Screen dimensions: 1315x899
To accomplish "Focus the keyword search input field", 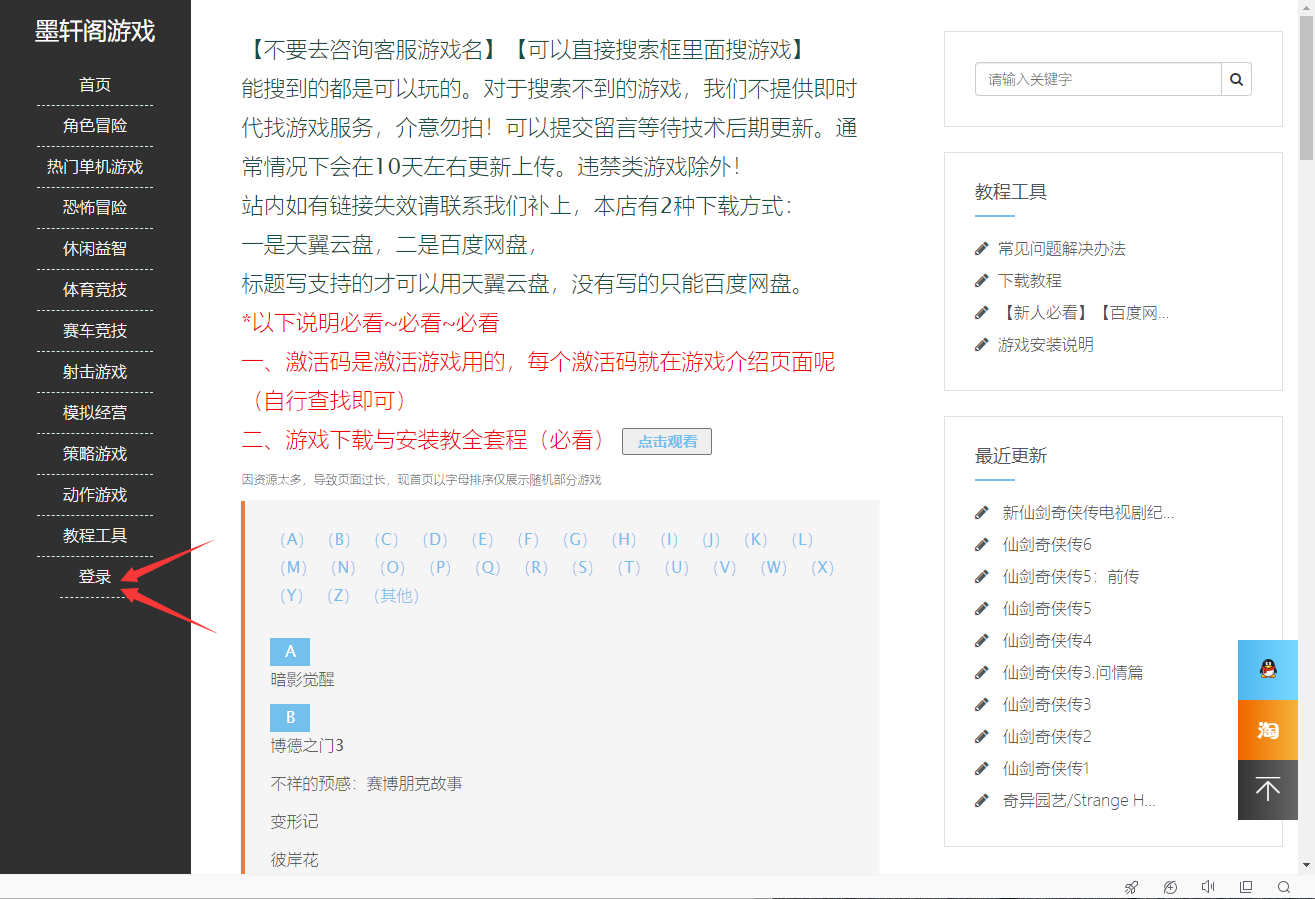I will (1097, 79).
